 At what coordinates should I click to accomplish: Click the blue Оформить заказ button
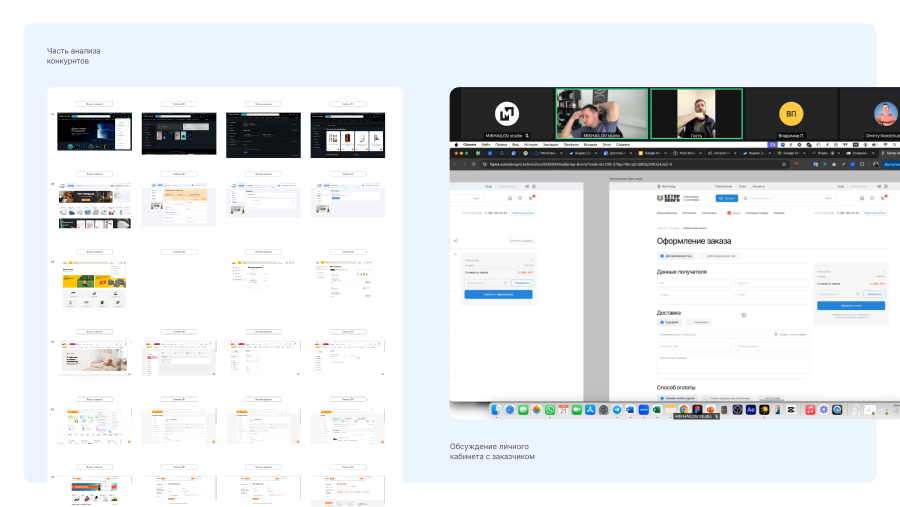[851, 305]
